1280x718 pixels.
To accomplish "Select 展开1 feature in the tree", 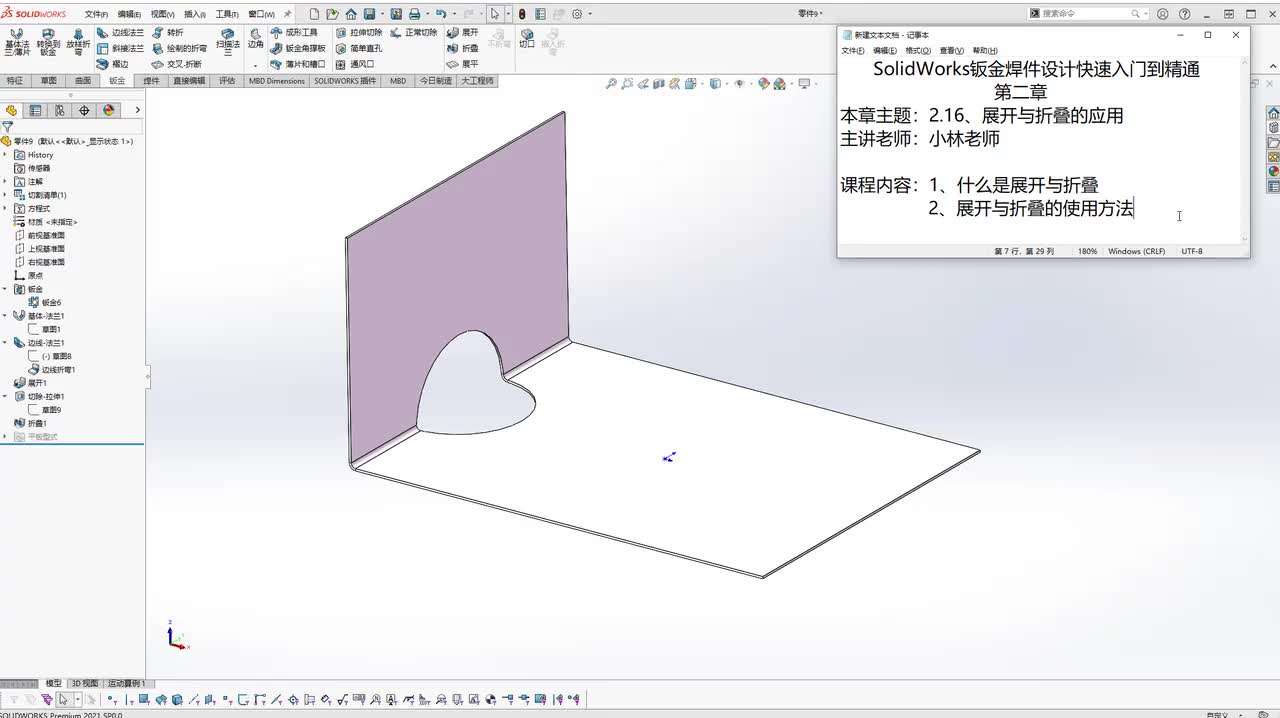I will pyautogui.click(x=31, y=383).
